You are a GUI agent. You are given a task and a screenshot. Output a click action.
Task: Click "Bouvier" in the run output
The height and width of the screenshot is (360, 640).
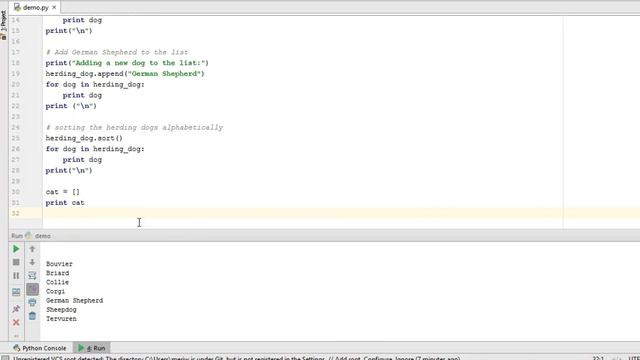(x=59, y=264)
